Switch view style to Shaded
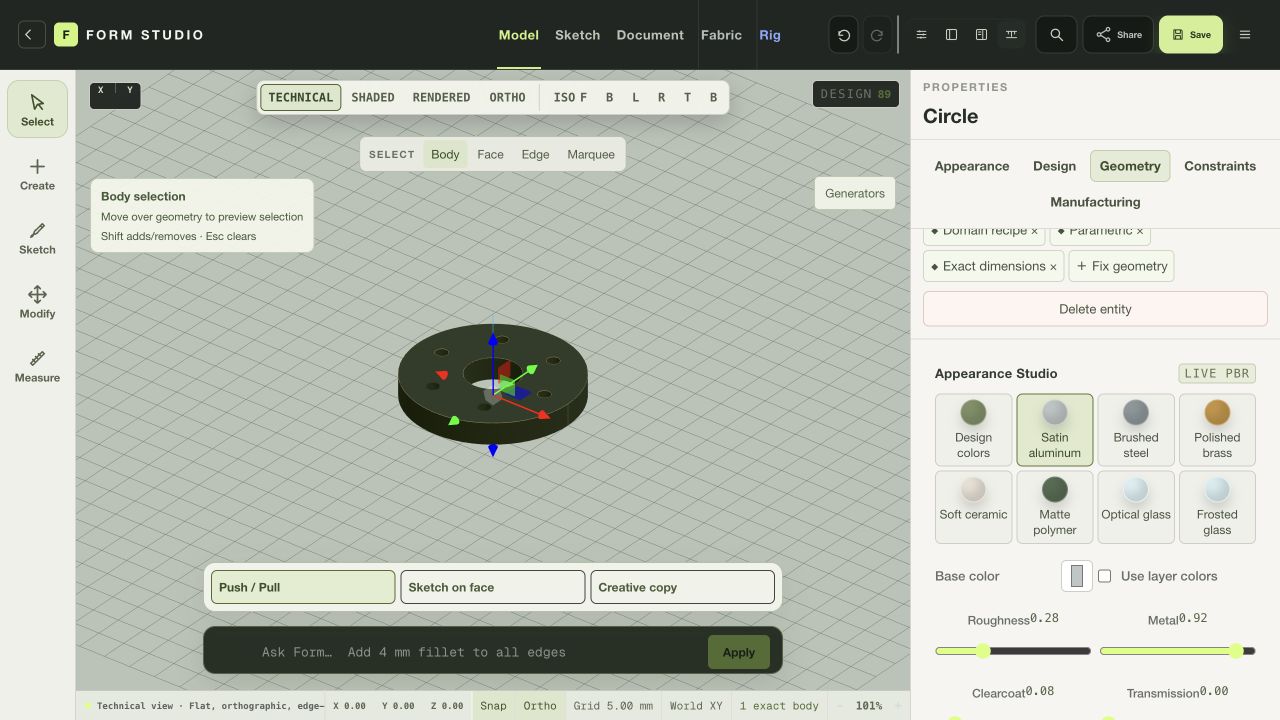This screenshot has width=1280, height=720. pyautogui.click(x=373, y=97)
